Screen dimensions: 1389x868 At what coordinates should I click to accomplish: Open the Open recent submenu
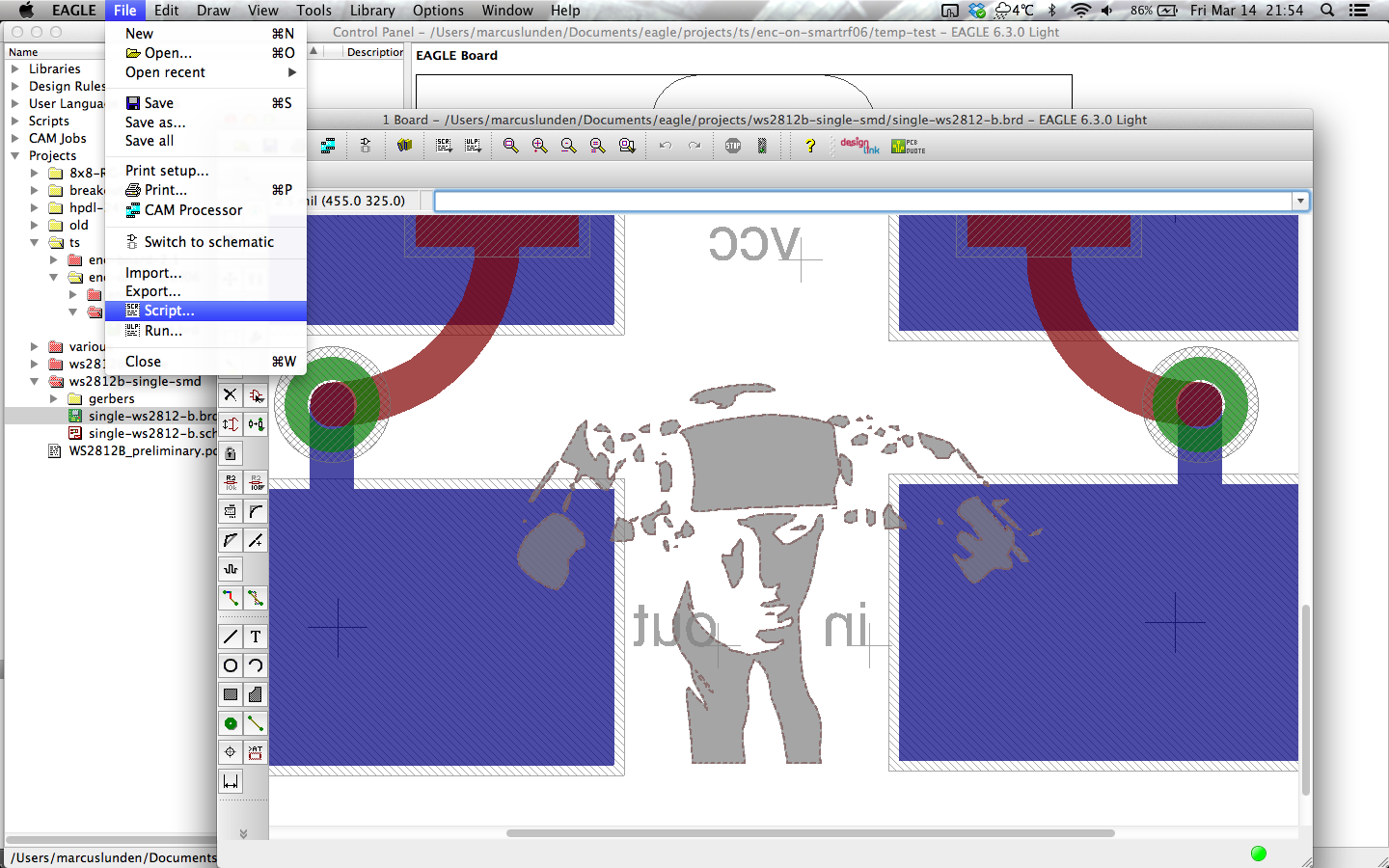[x=205, y=72]
